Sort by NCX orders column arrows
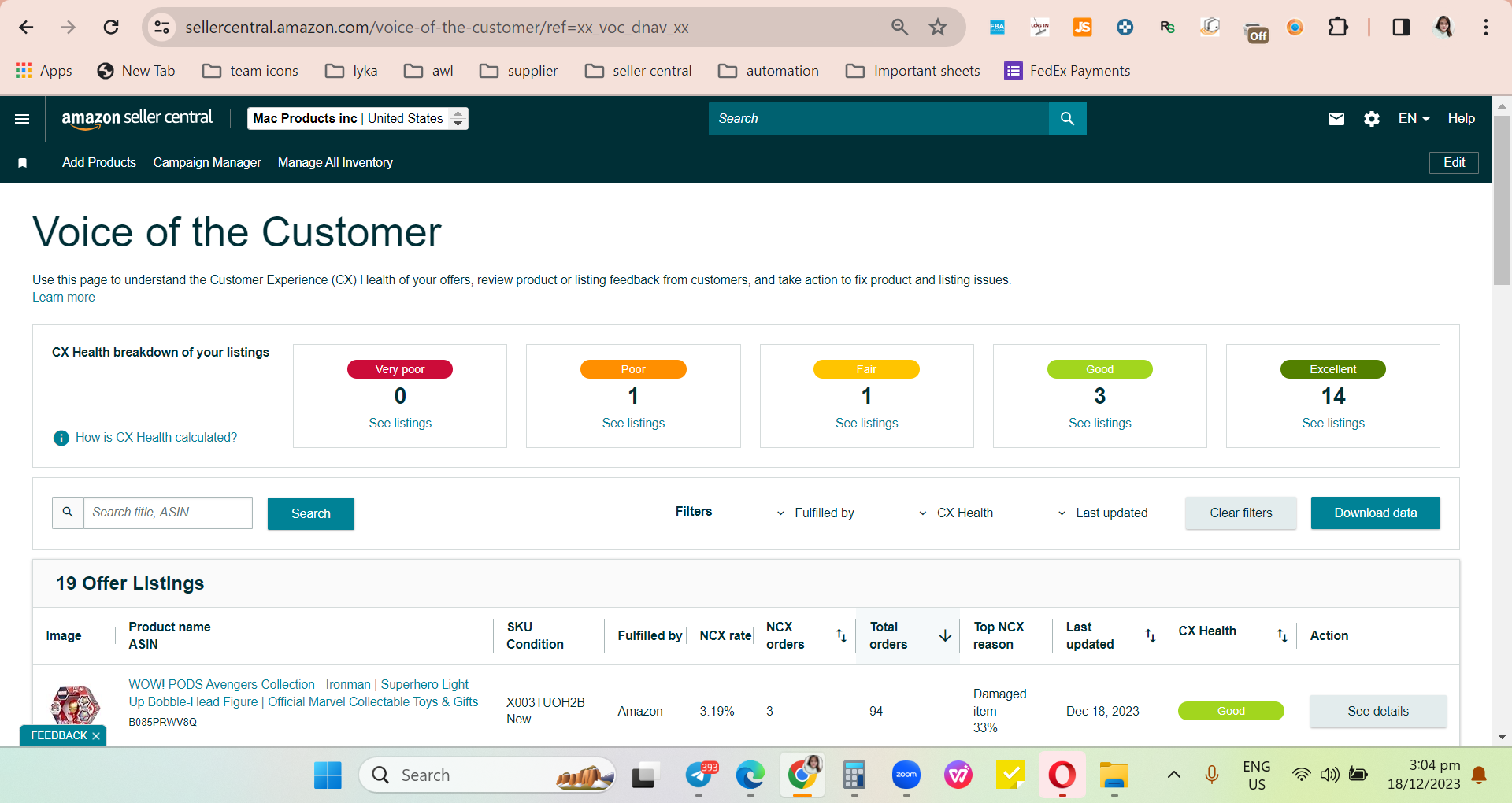 point(841,635)
